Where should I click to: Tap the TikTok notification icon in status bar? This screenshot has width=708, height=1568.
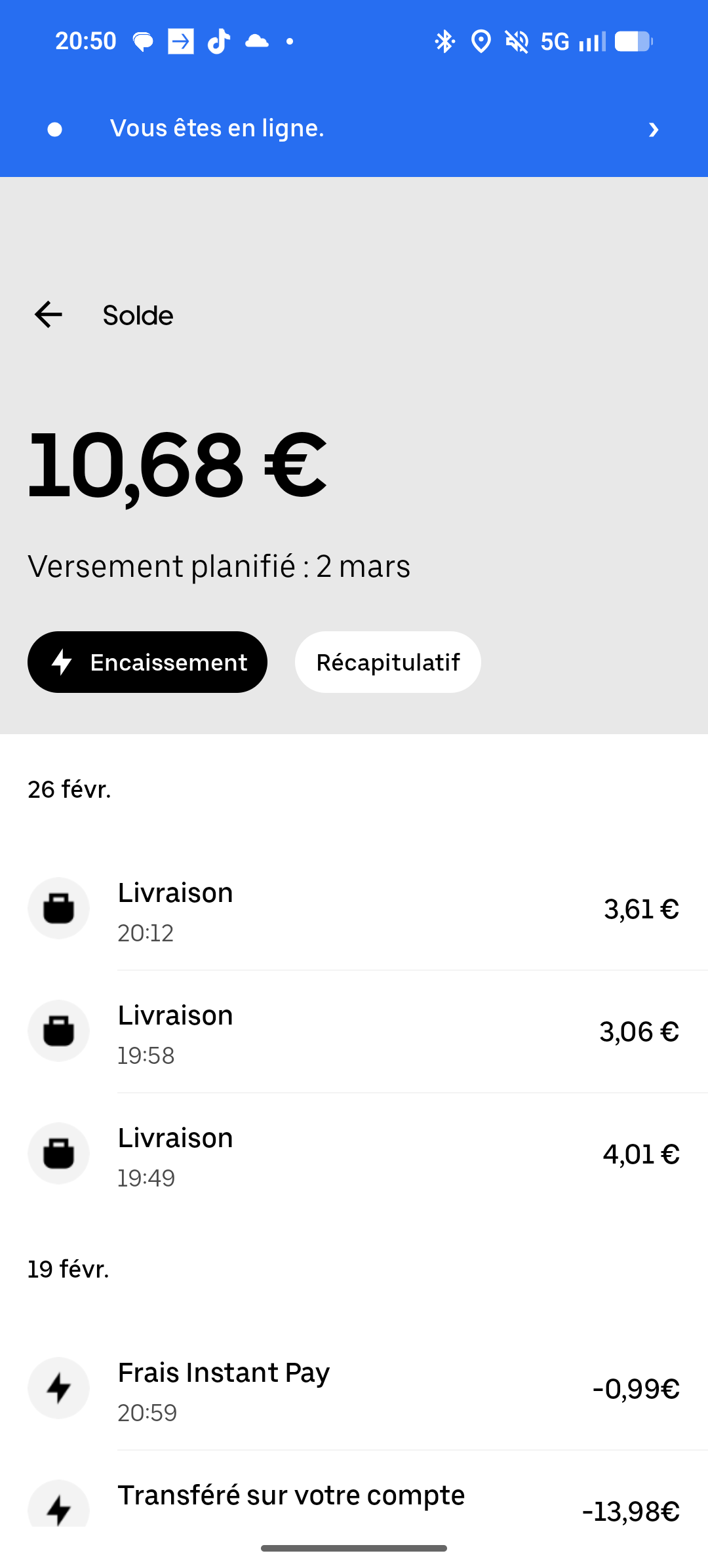tap(219, 41)
